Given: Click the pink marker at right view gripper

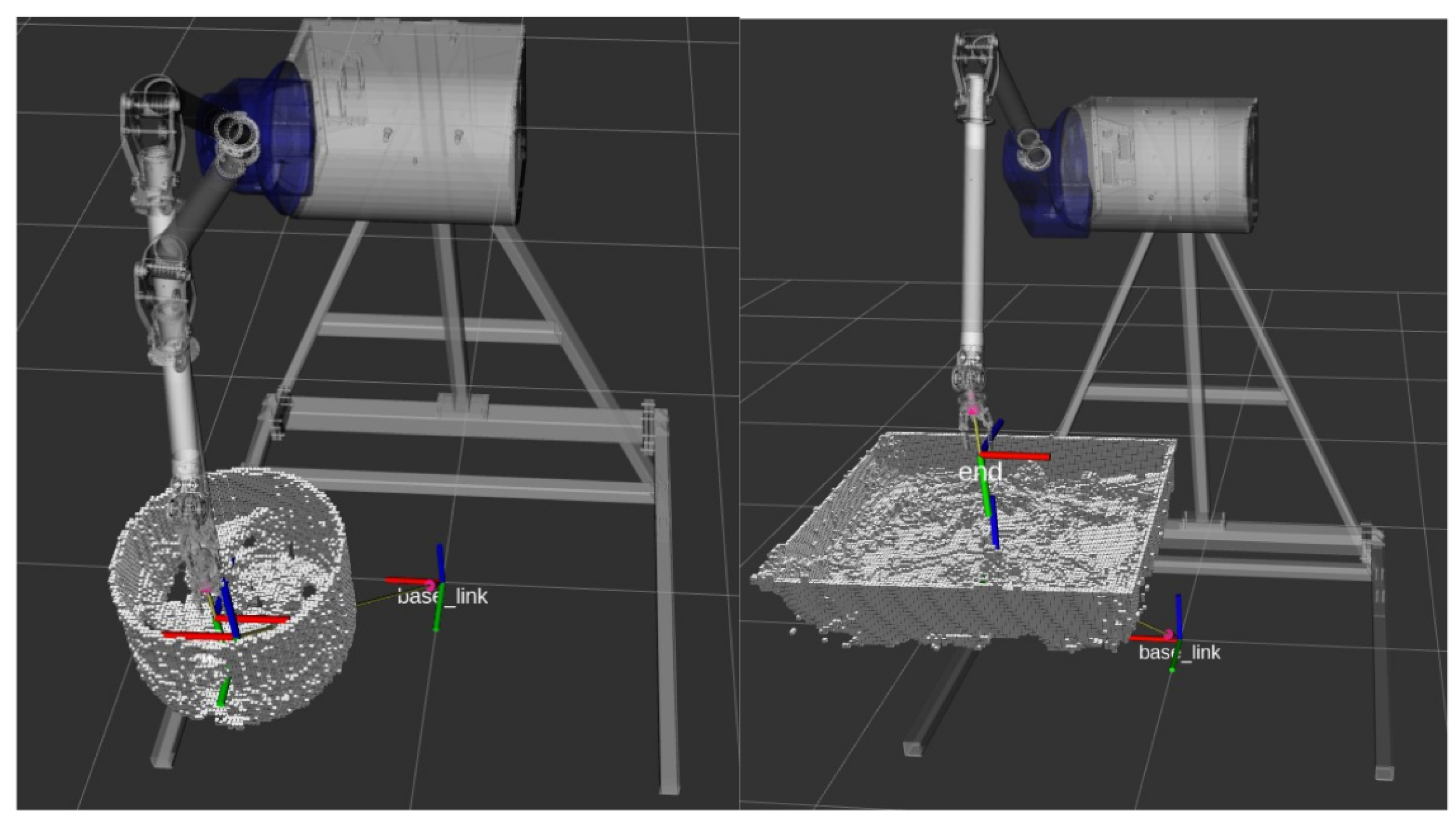Looking at the screenshot, I should click(972, 410).
